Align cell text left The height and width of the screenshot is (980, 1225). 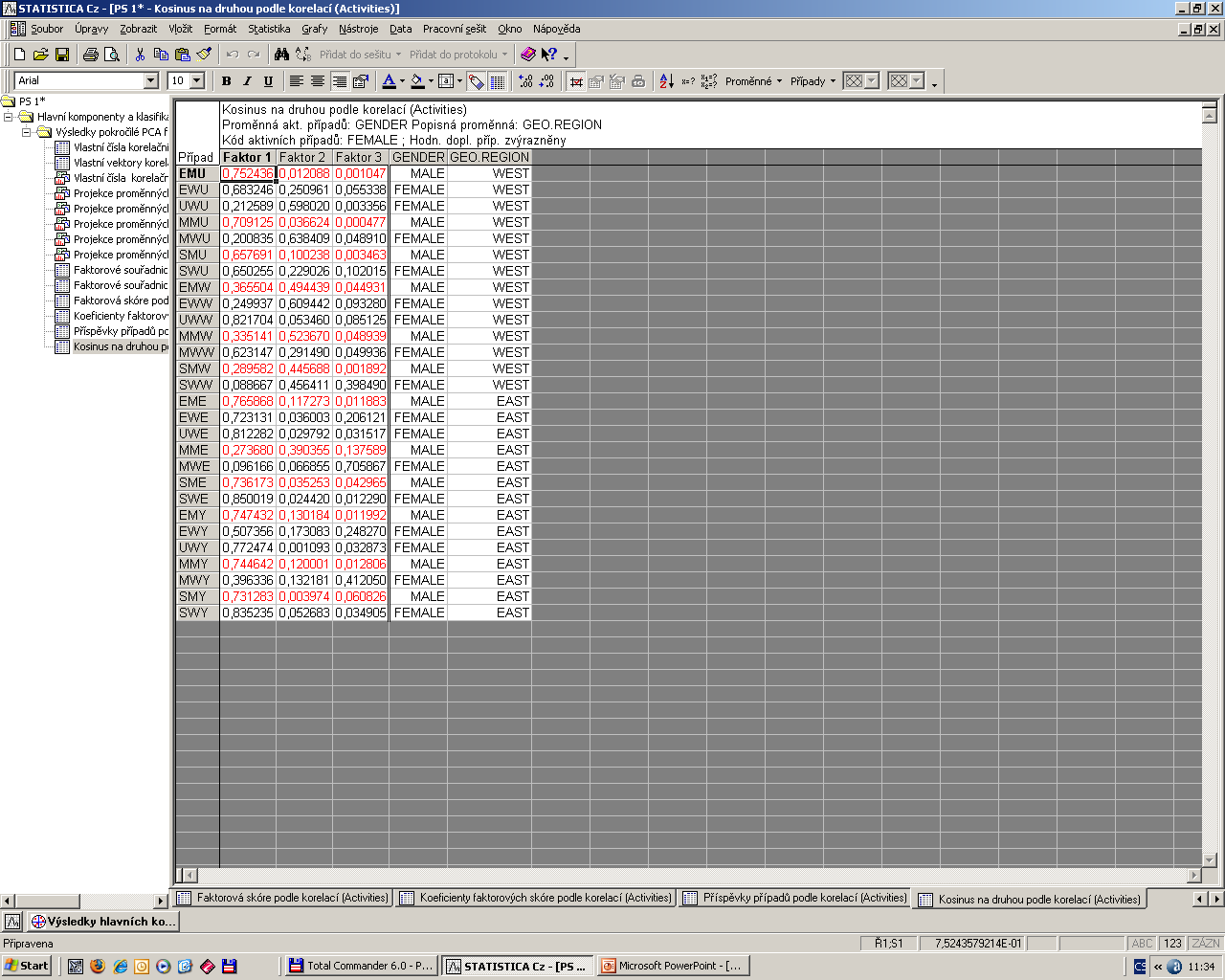click(x=297, y=81)
